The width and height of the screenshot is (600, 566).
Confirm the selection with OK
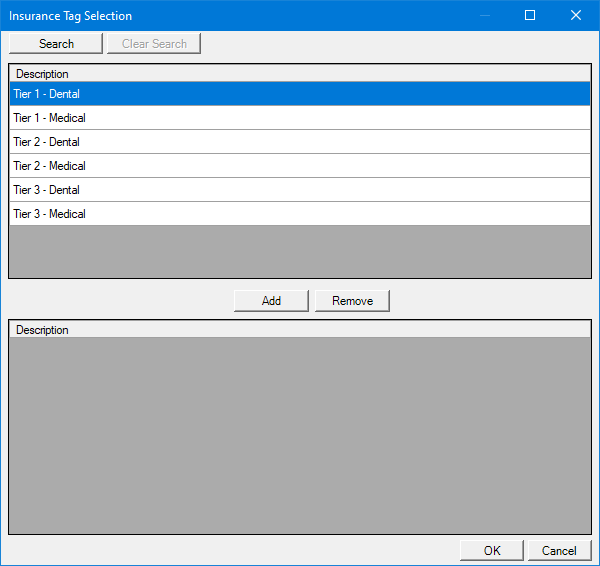point(491,551)
